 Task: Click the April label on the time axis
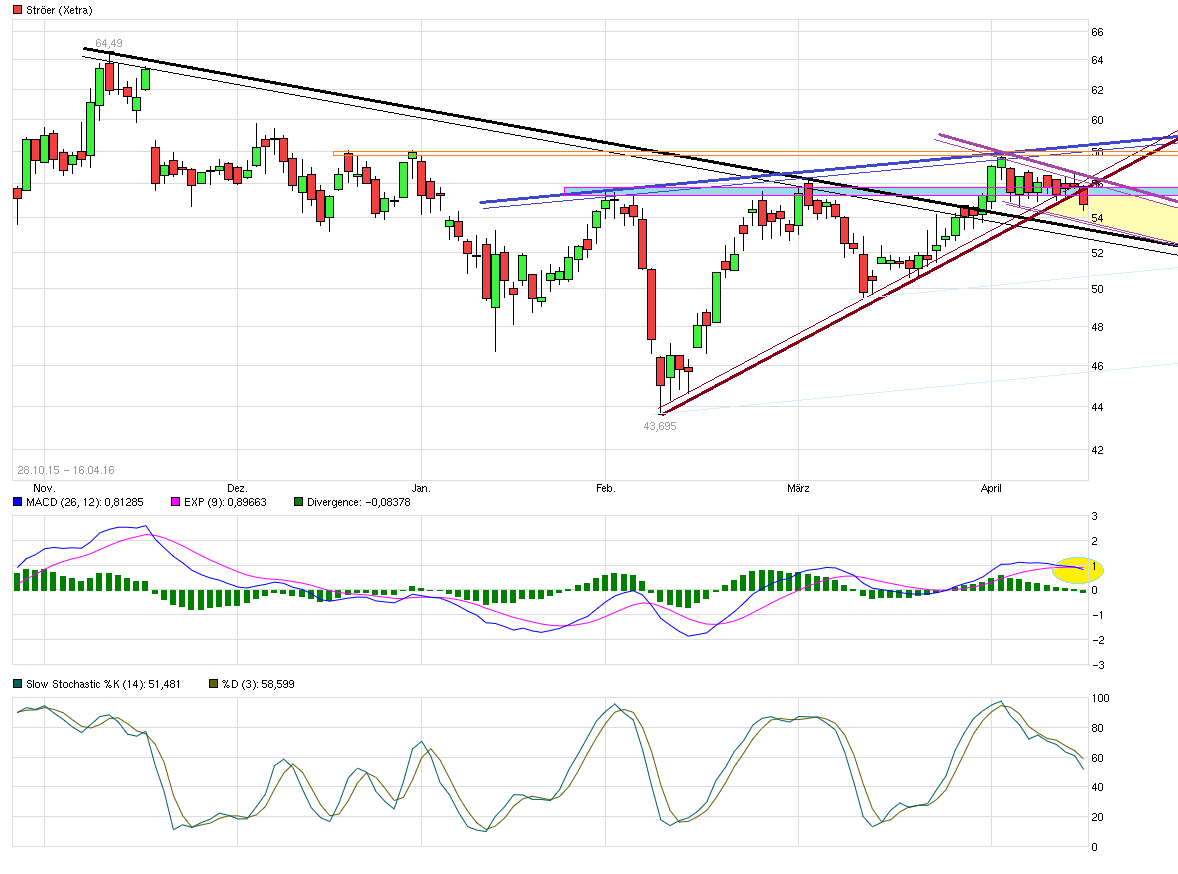[x=992, y=489]
